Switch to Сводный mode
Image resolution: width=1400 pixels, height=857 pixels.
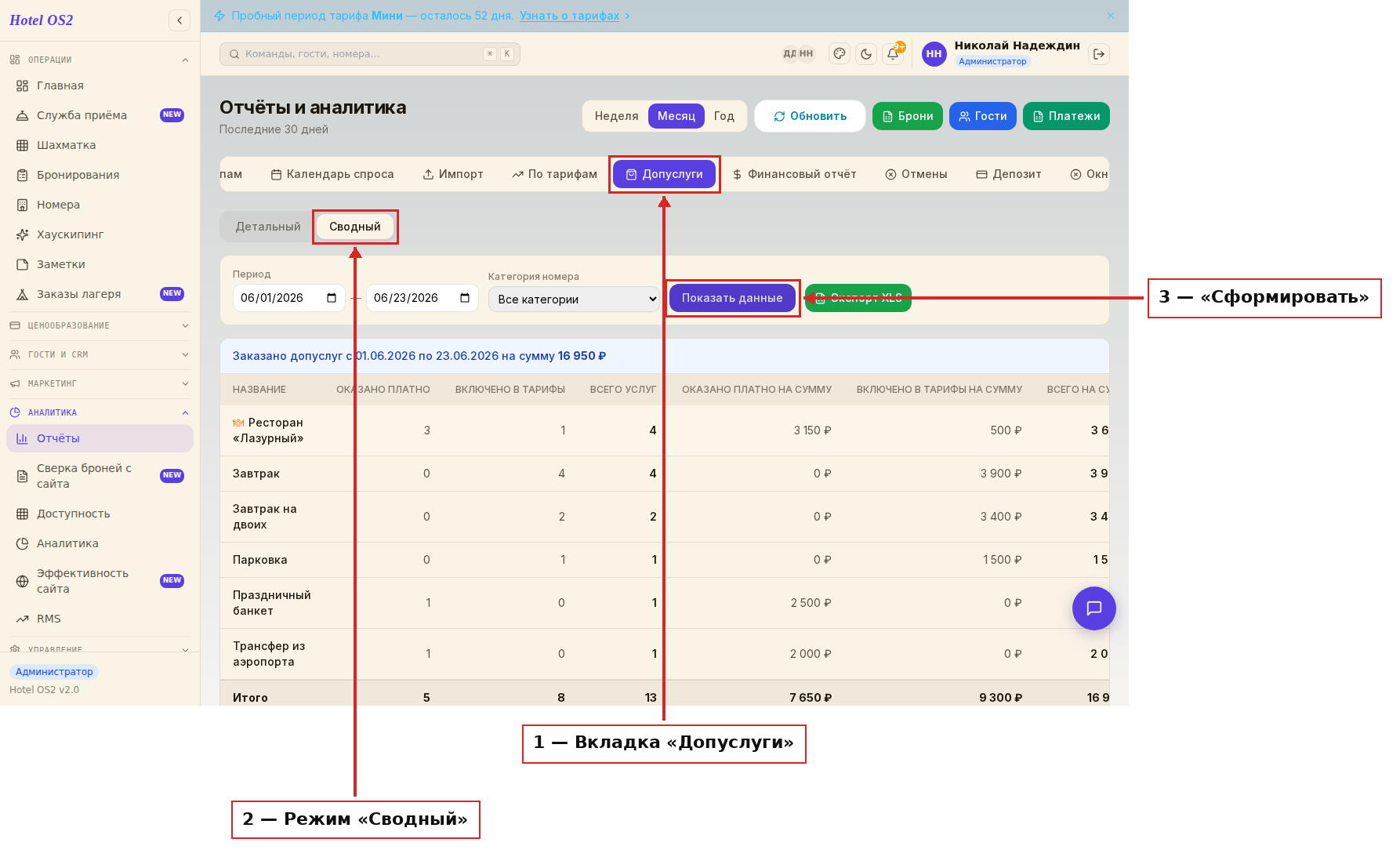point(354,227)
